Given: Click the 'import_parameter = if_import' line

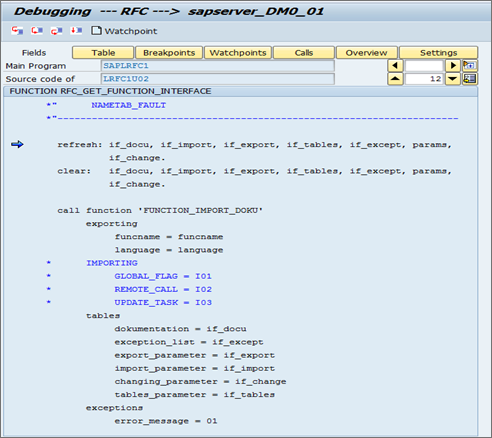Looking at the screenshot, I should [195, 368].
